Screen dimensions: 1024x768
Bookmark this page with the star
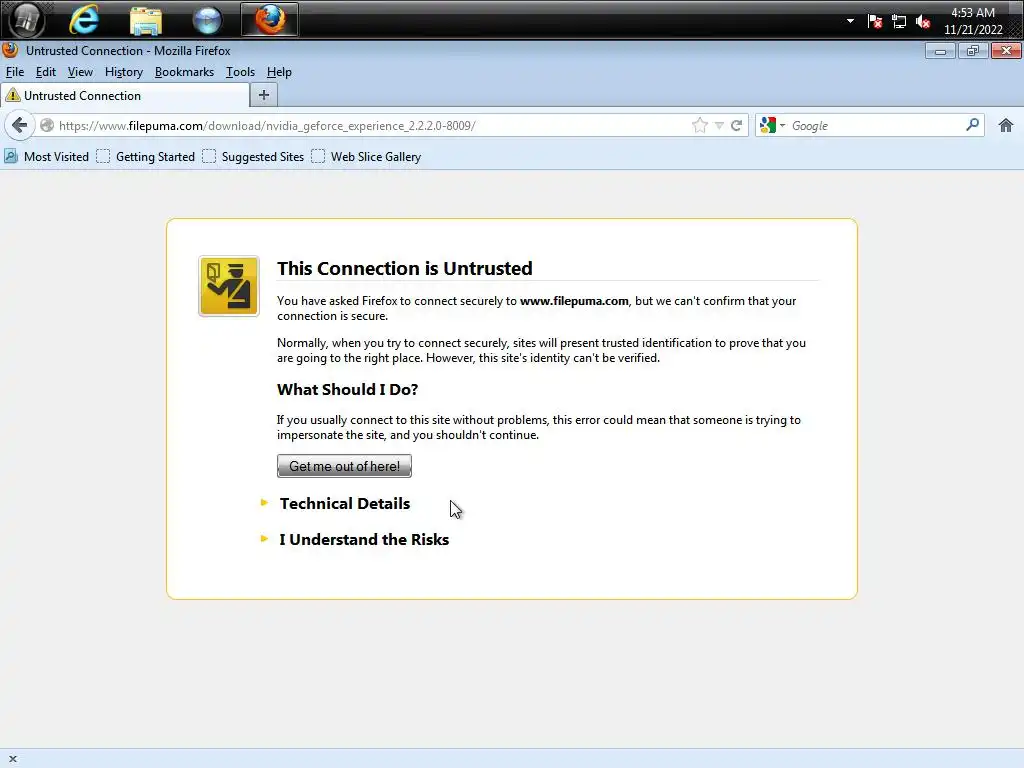coord(699,125)
